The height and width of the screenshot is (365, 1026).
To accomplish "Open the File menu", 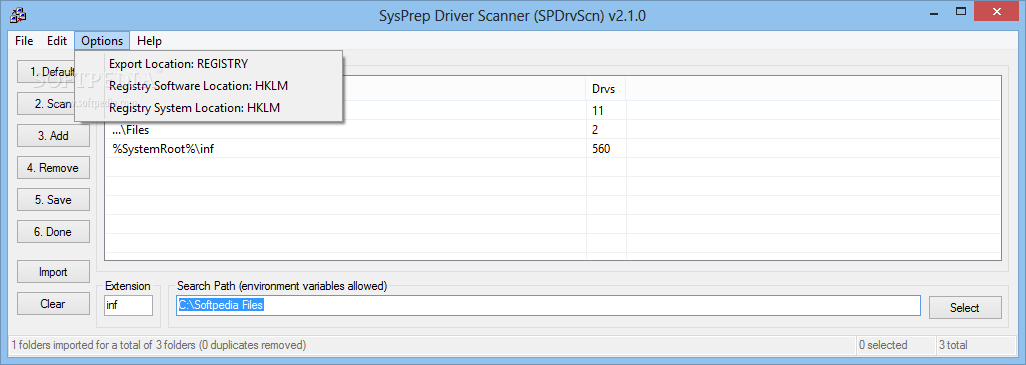I will [x=24, y=41].
